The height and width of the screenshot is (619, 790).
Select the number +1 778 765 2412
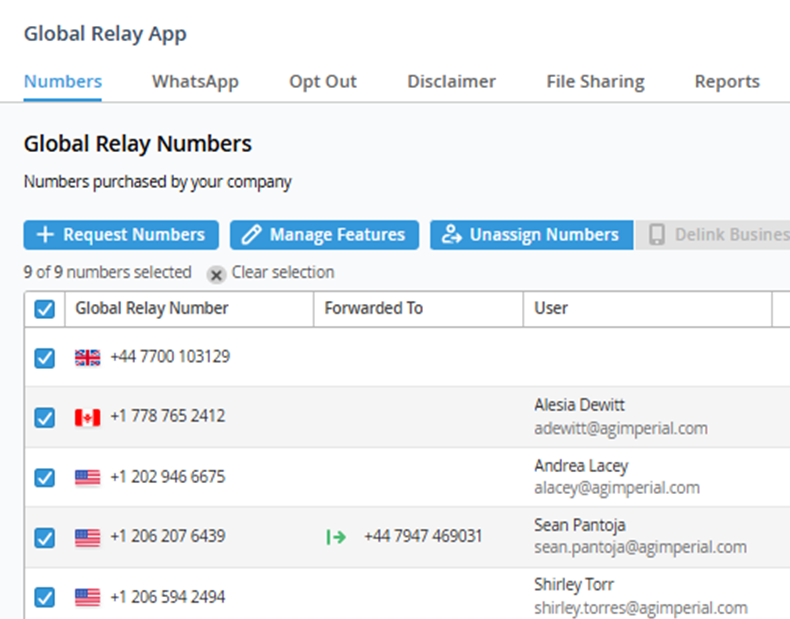point(168,416)
